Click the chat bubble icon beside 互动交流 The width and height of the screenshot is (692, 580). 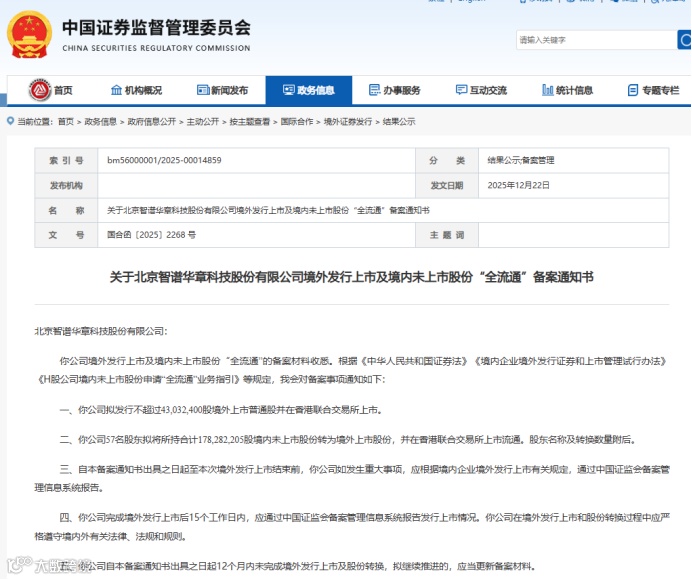pos(461,90)
